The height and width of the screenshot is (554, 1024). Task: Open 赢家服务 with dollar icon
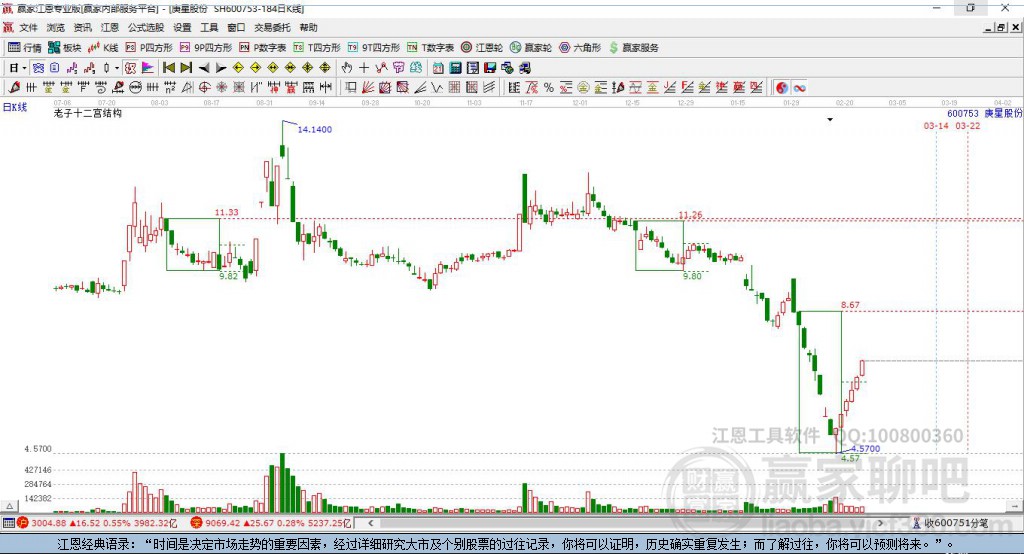[633, 48]
